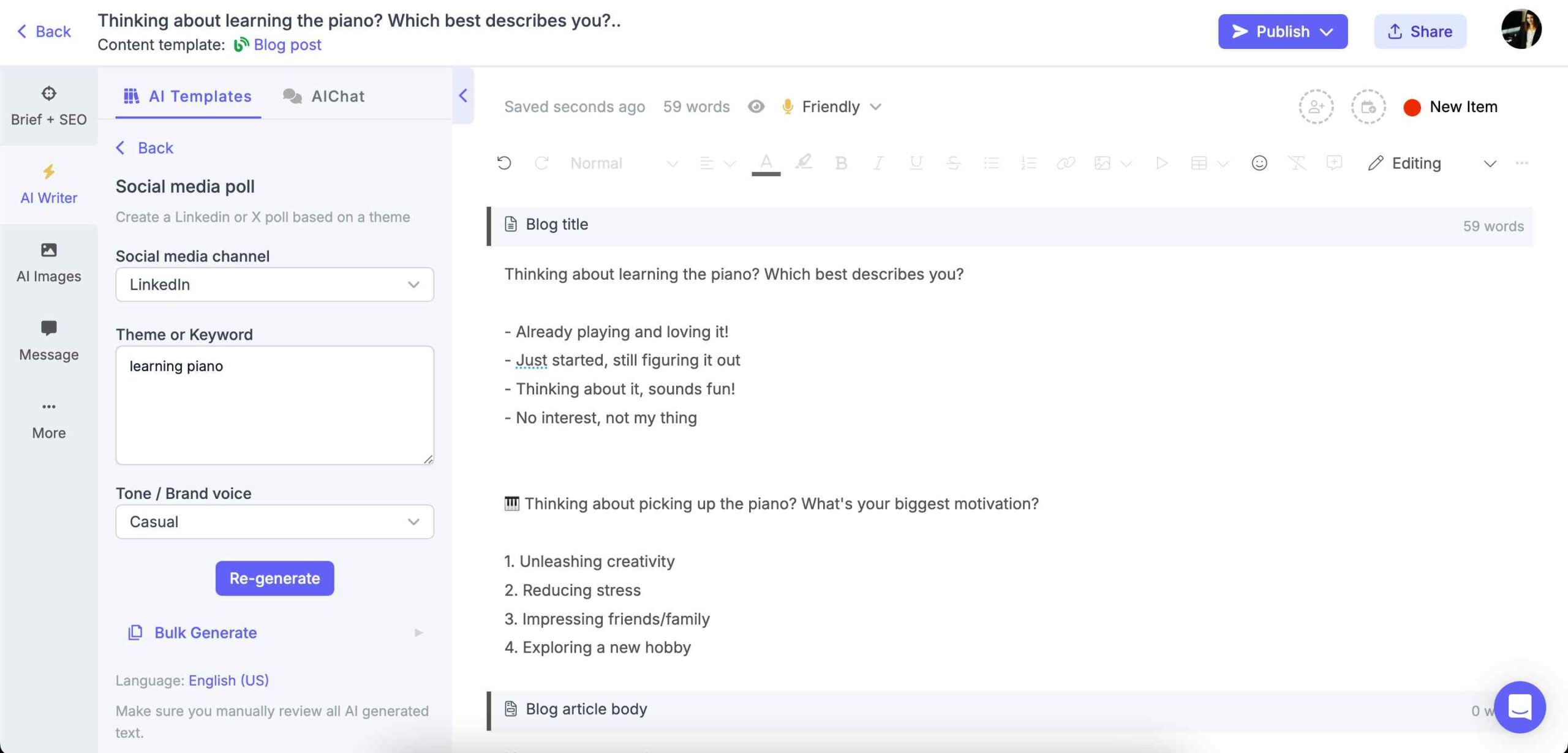Toggle italic formatting on text
The height and width of the screenshot is (753, 1568).
[877, 163]
